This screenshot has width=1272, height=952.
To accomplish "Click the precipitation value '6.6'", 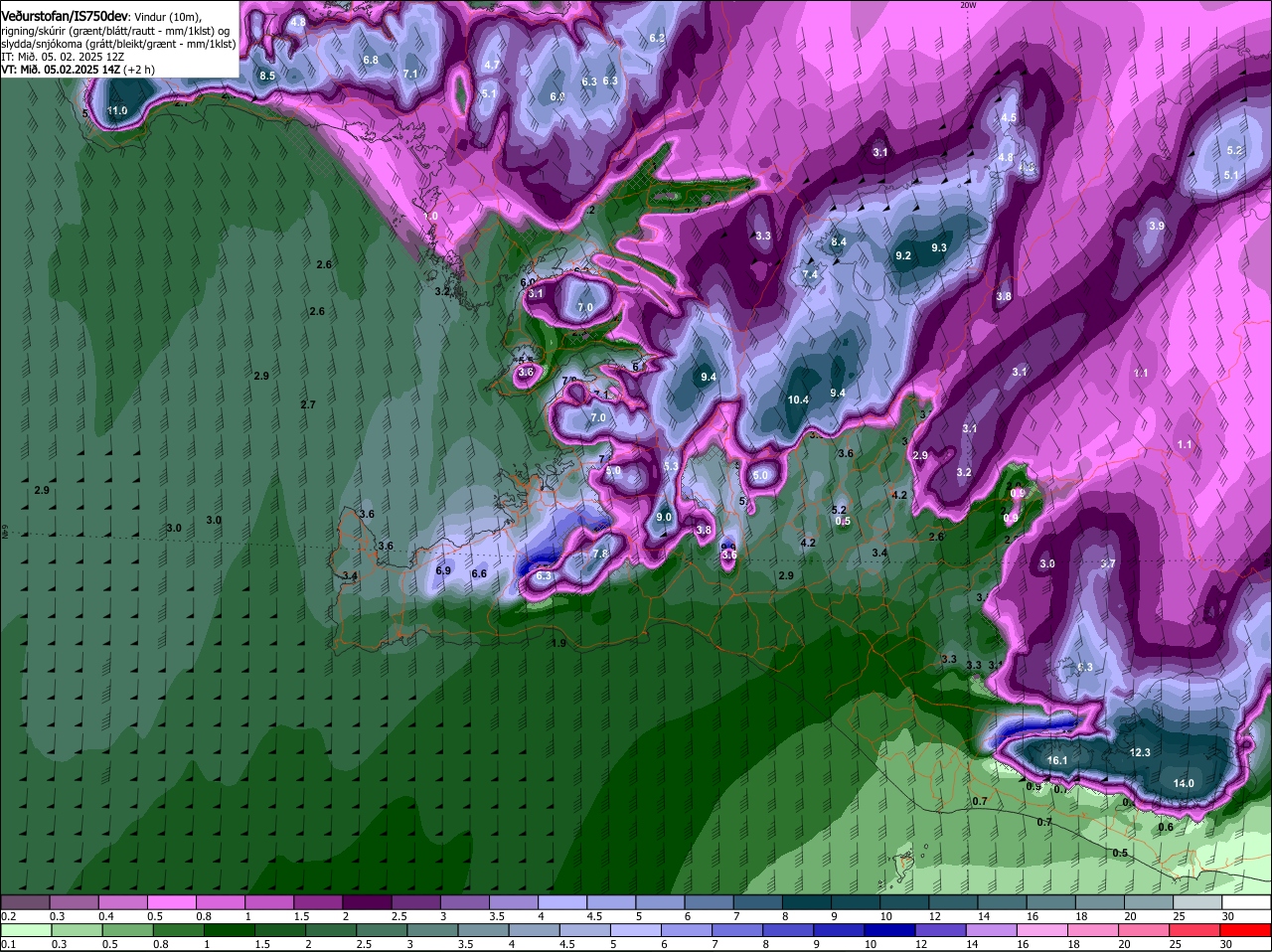I will point(479,573).
